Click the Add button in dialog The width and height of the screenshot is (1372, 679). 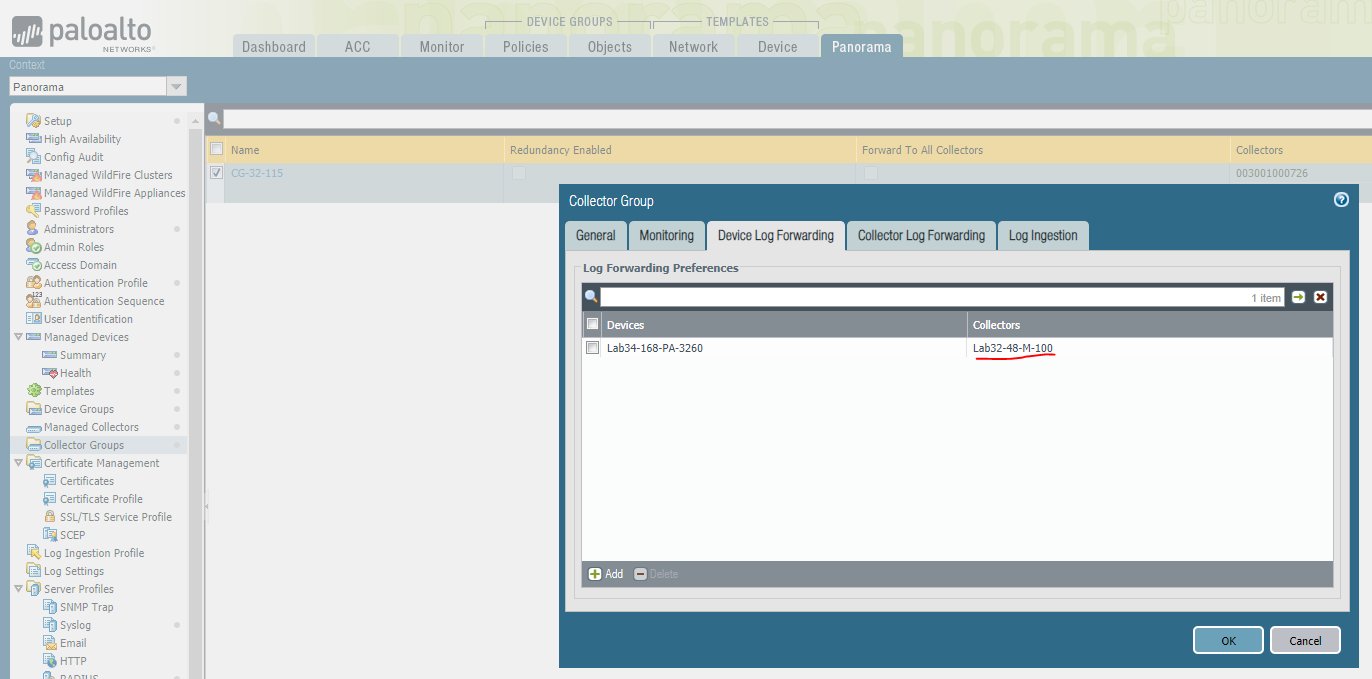606,574
